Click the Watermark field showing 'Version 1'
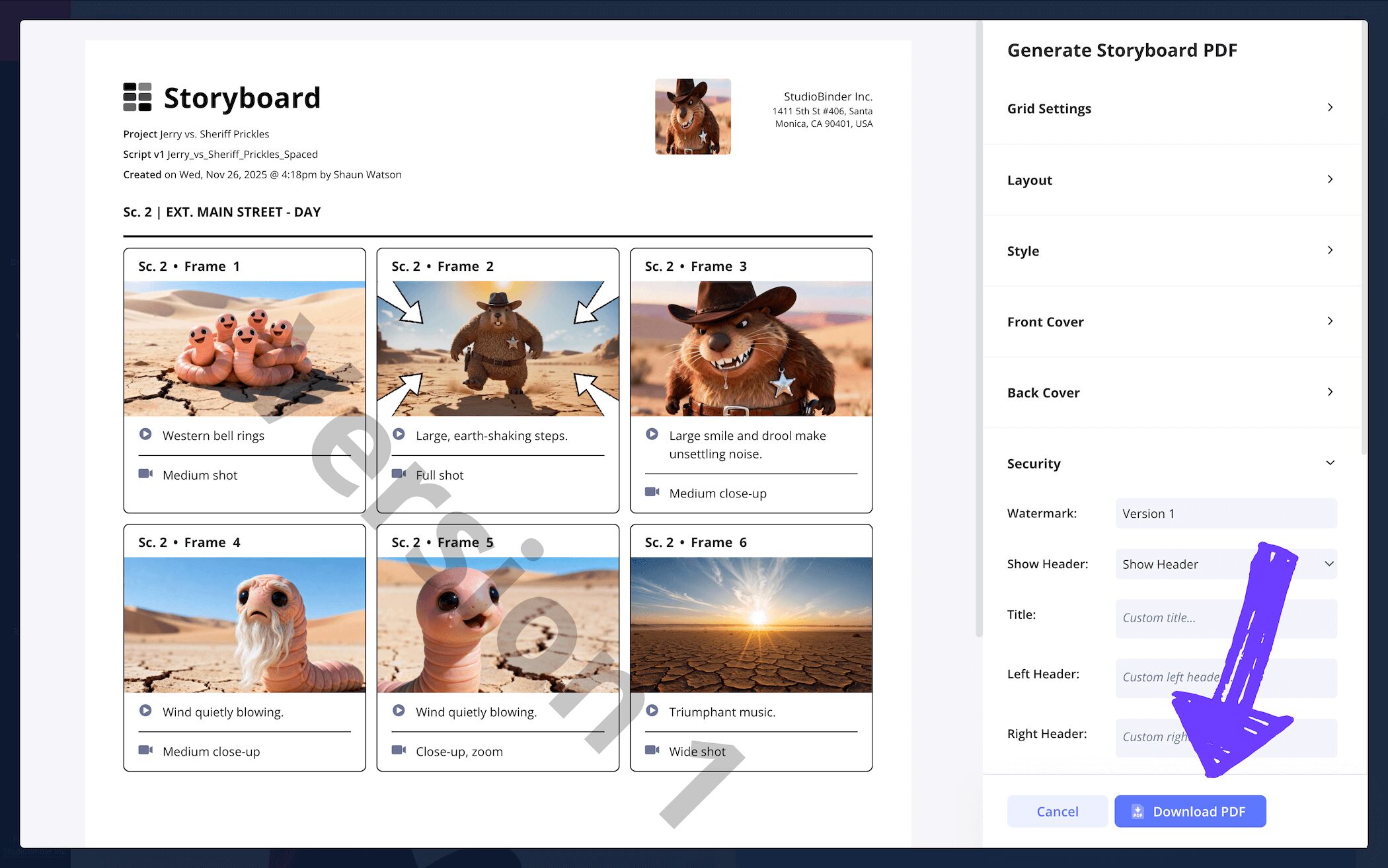 [1225, 513]
